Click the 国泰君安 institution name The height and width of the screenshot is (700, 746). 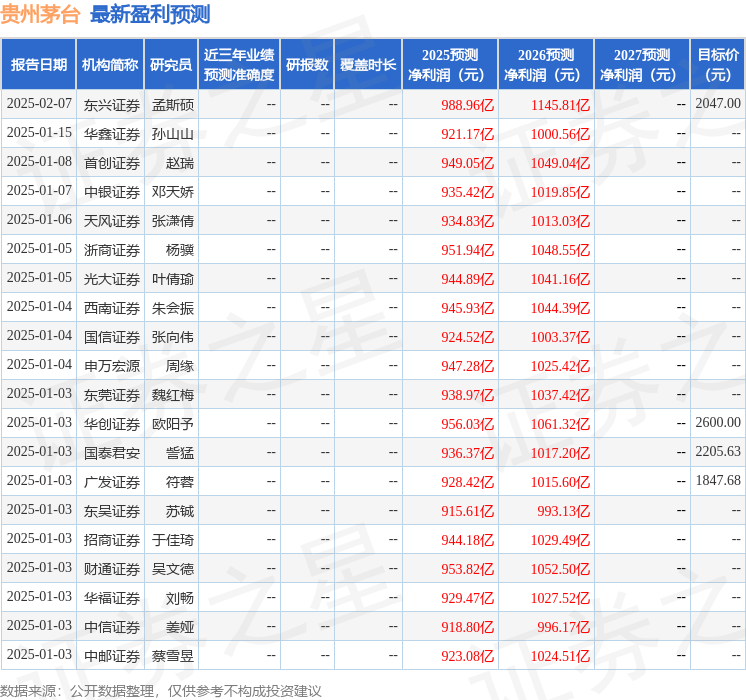(112, 453)
